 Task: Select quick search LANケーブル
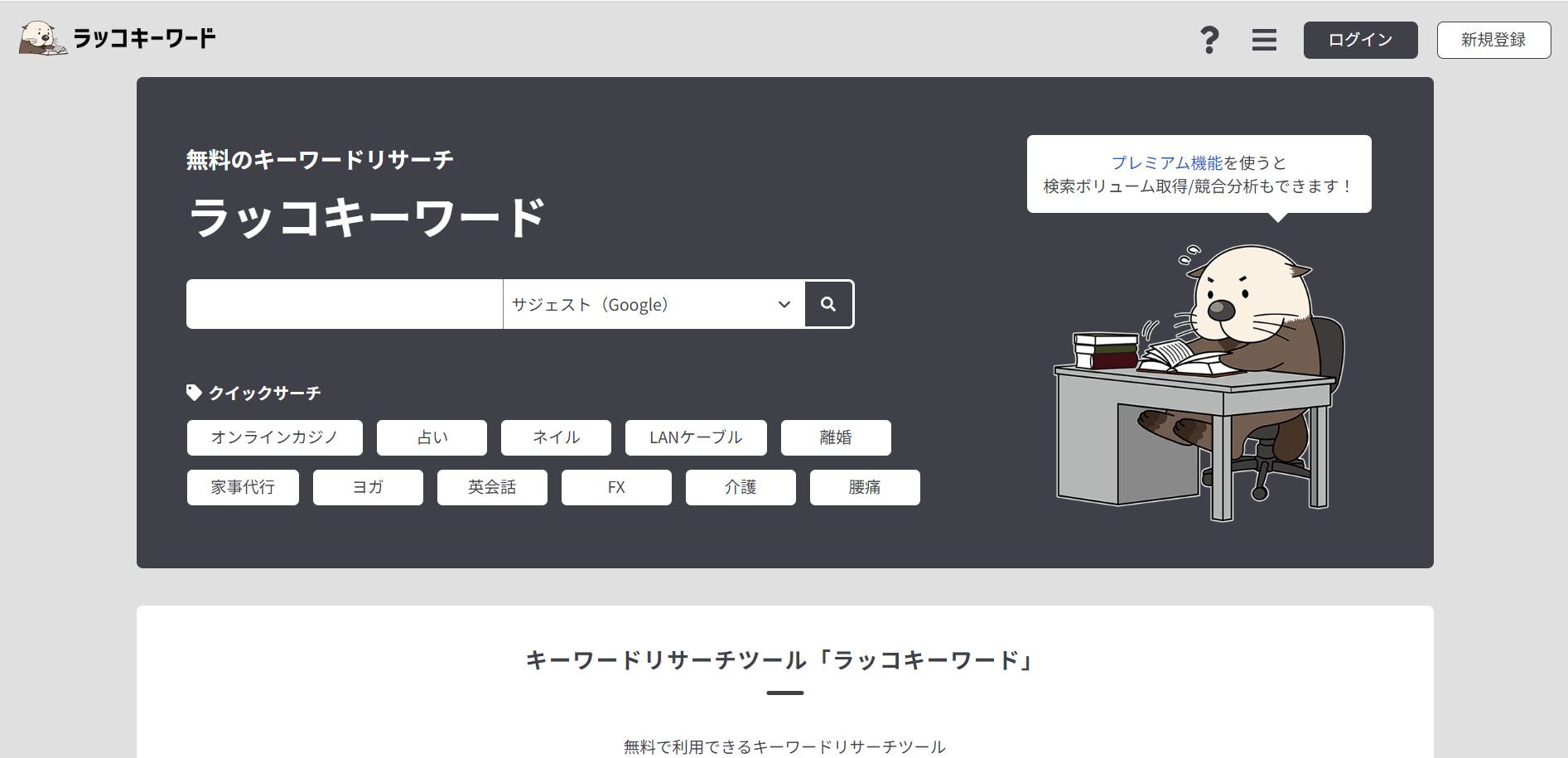coord(696,437)
